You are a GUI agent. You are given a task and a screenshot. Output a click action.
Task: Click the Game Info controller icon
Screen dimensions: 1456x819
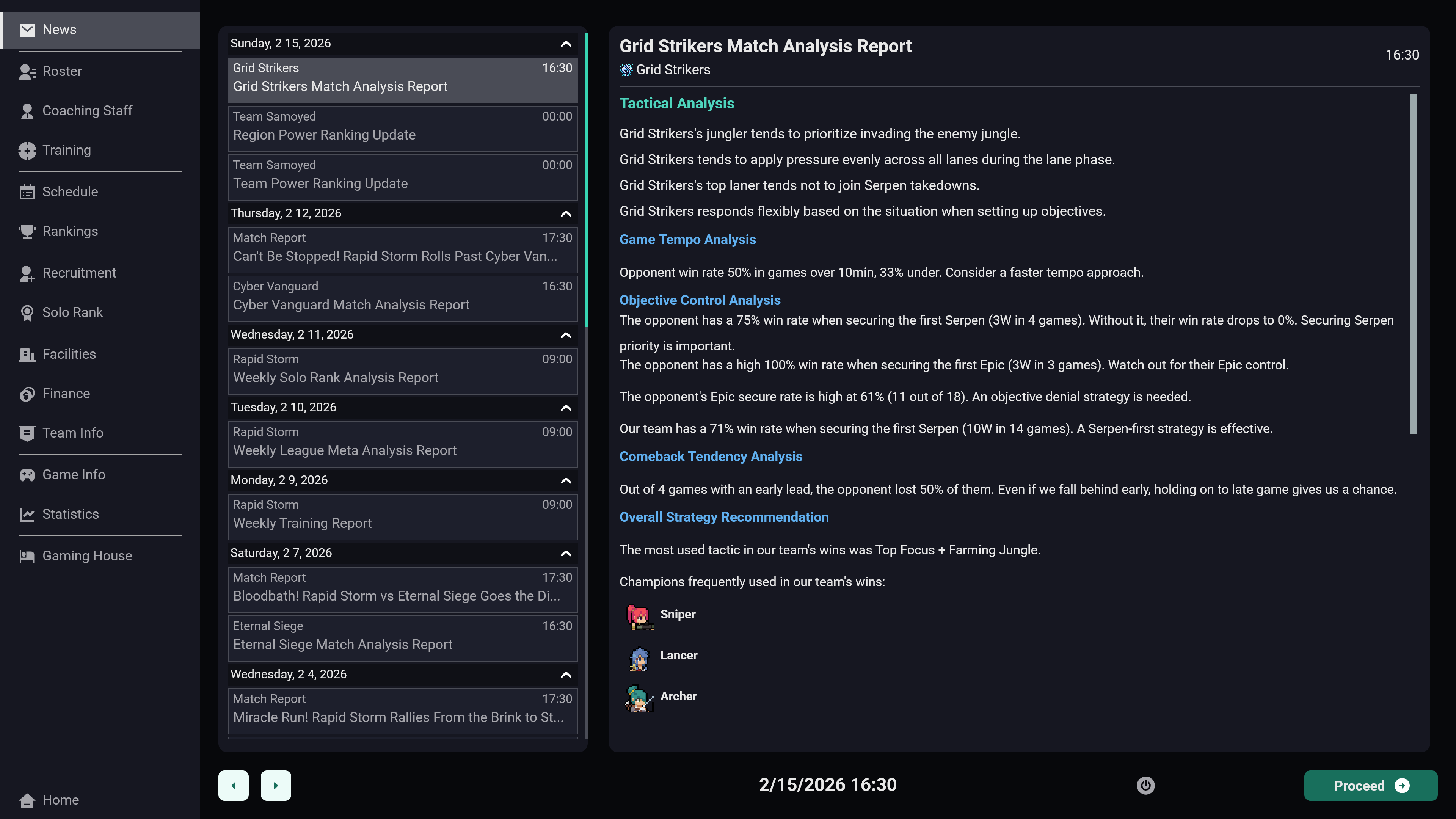tap(27, 475)
